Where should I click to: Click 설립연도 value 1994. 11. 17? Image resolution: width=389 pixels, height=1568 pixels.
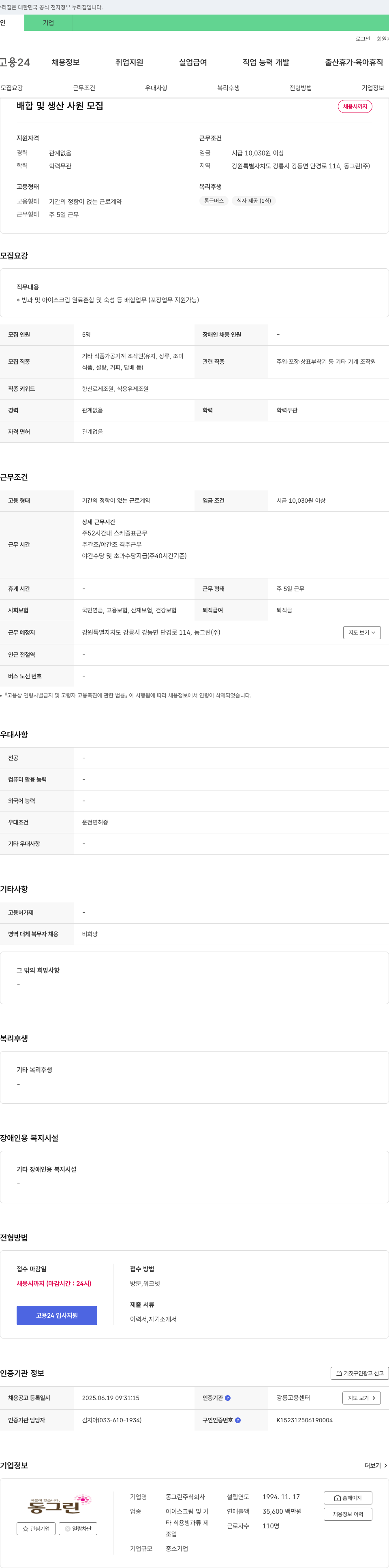[281, 1497]
